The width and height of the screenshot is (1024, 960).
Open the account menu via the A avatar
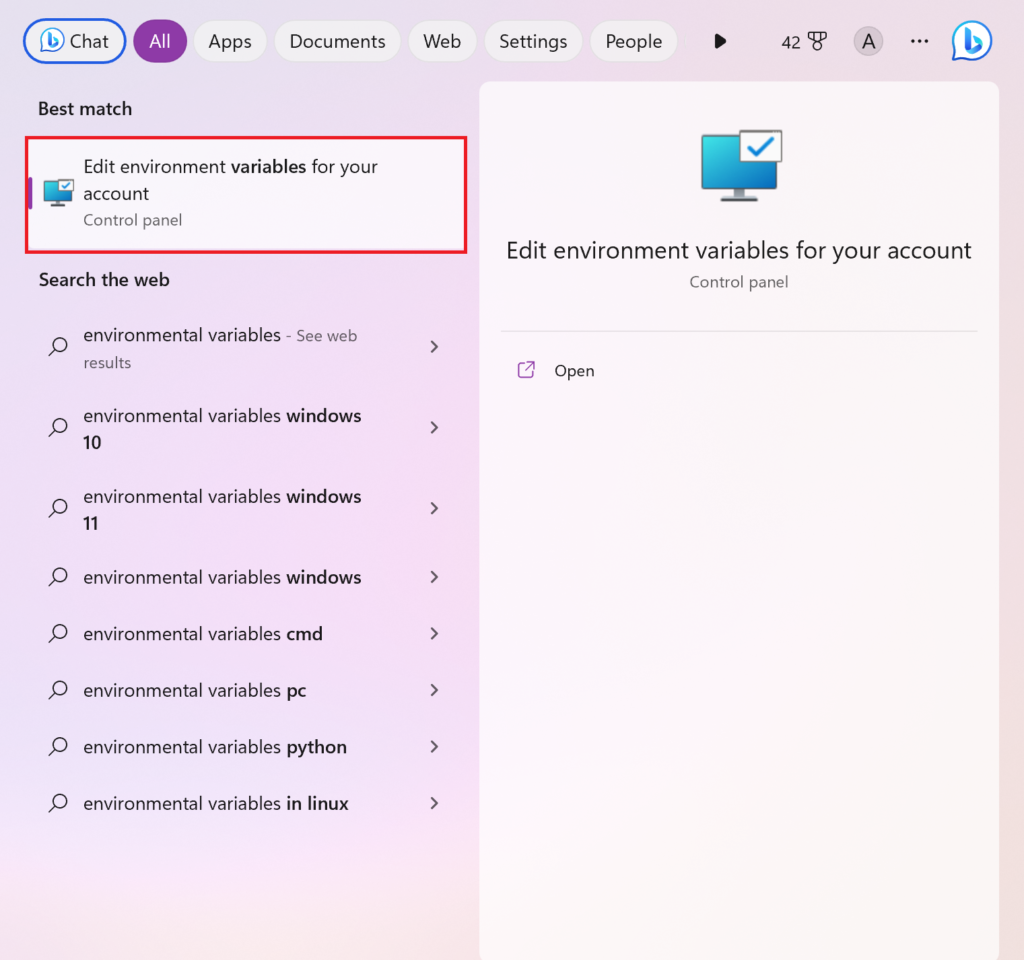point(868,41)
